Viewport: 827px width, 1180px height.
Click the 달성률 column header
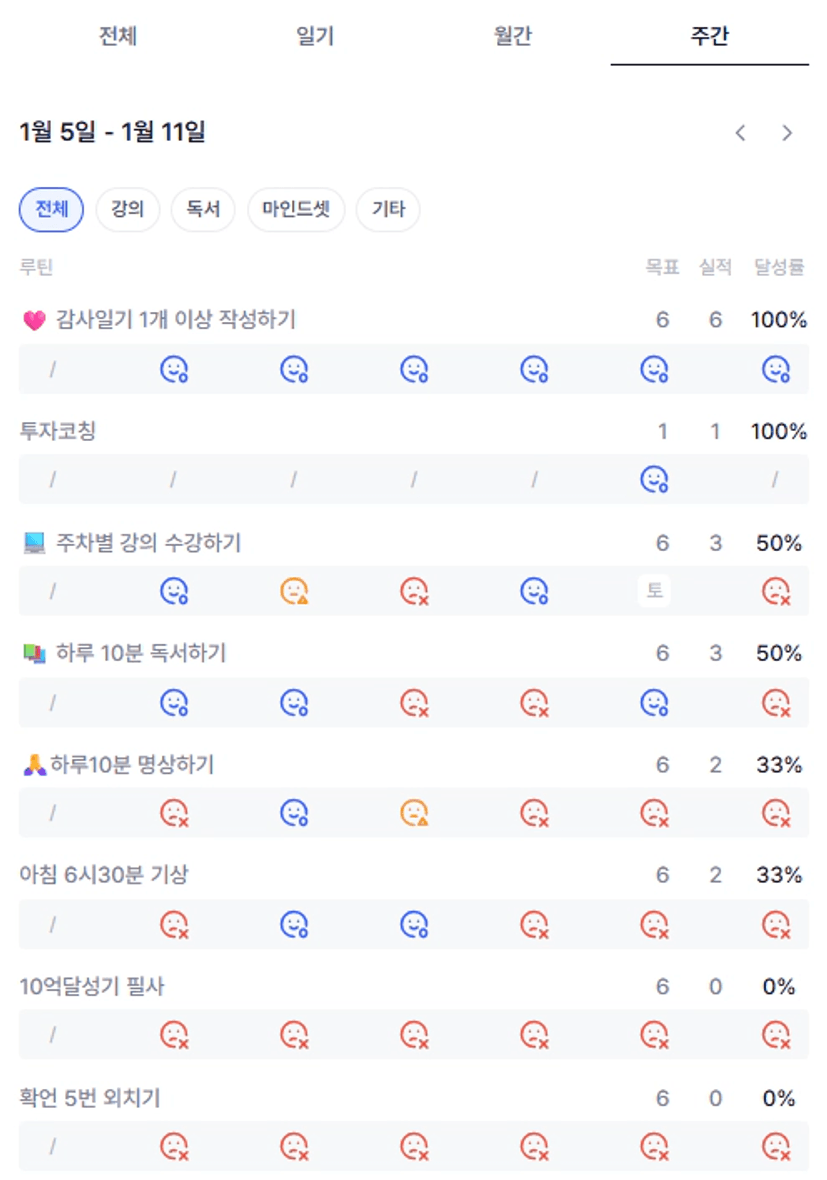tap(780, 267)
